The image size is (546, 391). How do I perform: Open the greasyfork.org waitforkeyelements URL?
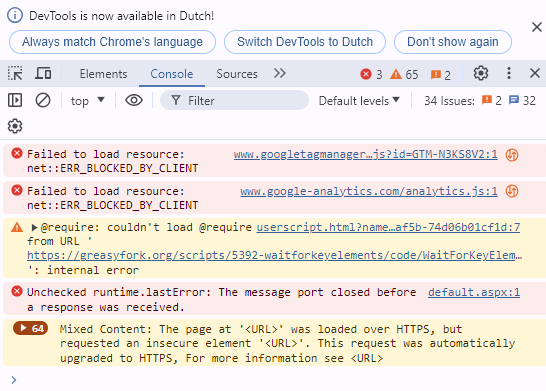(275, 256)
